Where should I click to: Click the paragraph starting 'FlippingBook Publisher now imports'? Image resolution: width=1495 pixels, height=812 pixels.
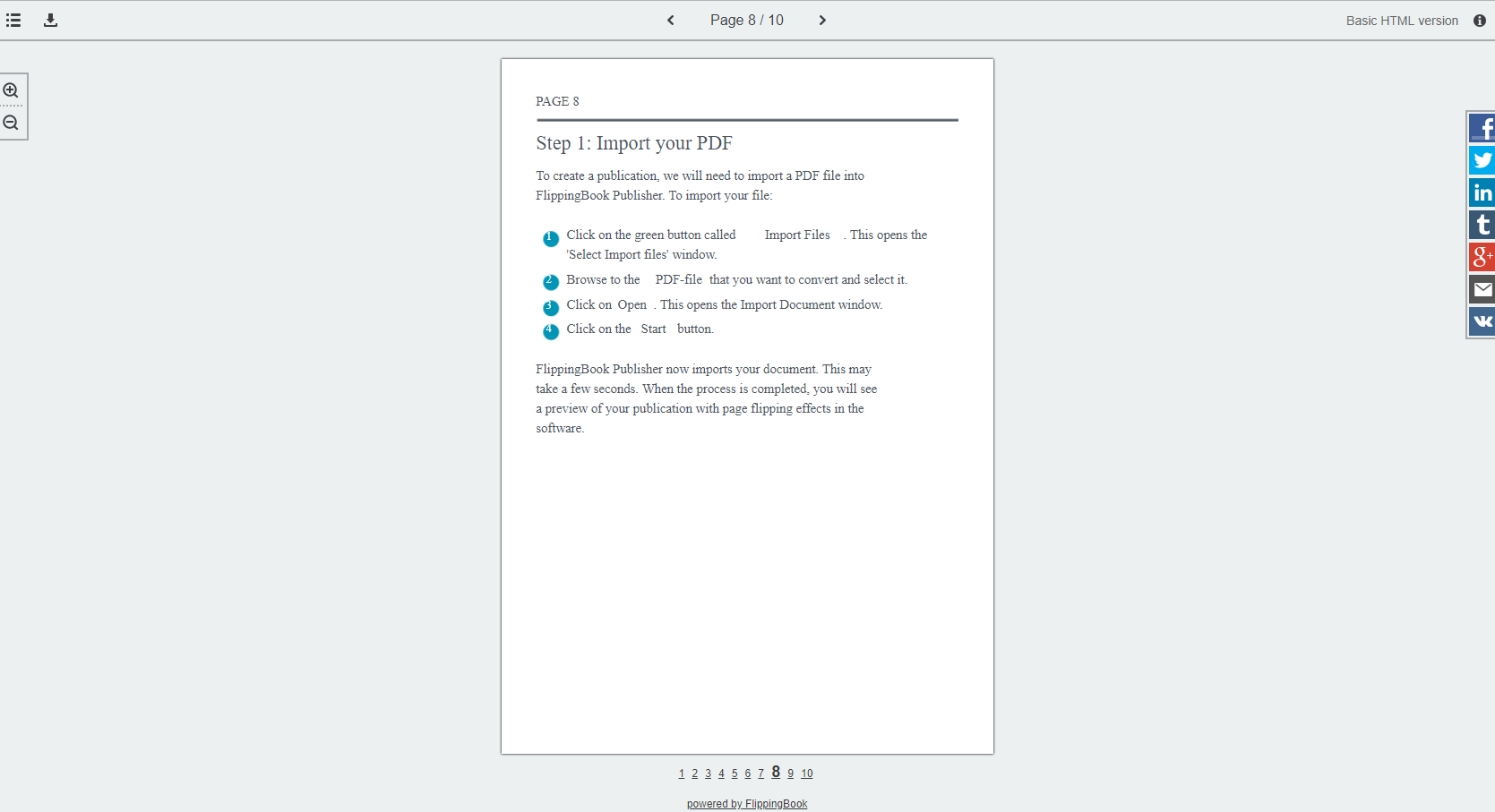[707, 398]
